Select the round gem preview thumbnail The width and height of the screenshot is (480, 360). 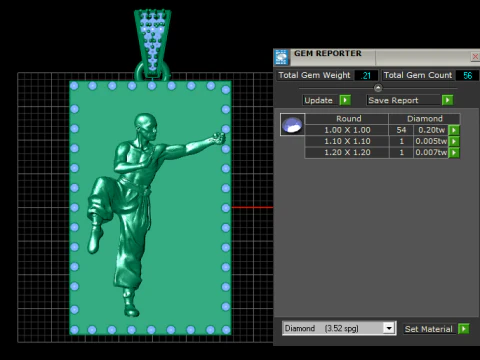(x=292, y=125)
